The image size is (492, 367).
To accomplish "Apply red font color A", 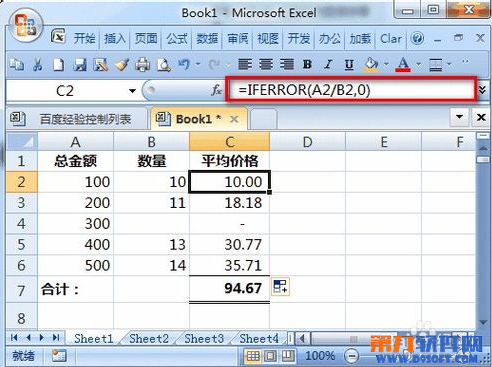I will click(403, 64).
